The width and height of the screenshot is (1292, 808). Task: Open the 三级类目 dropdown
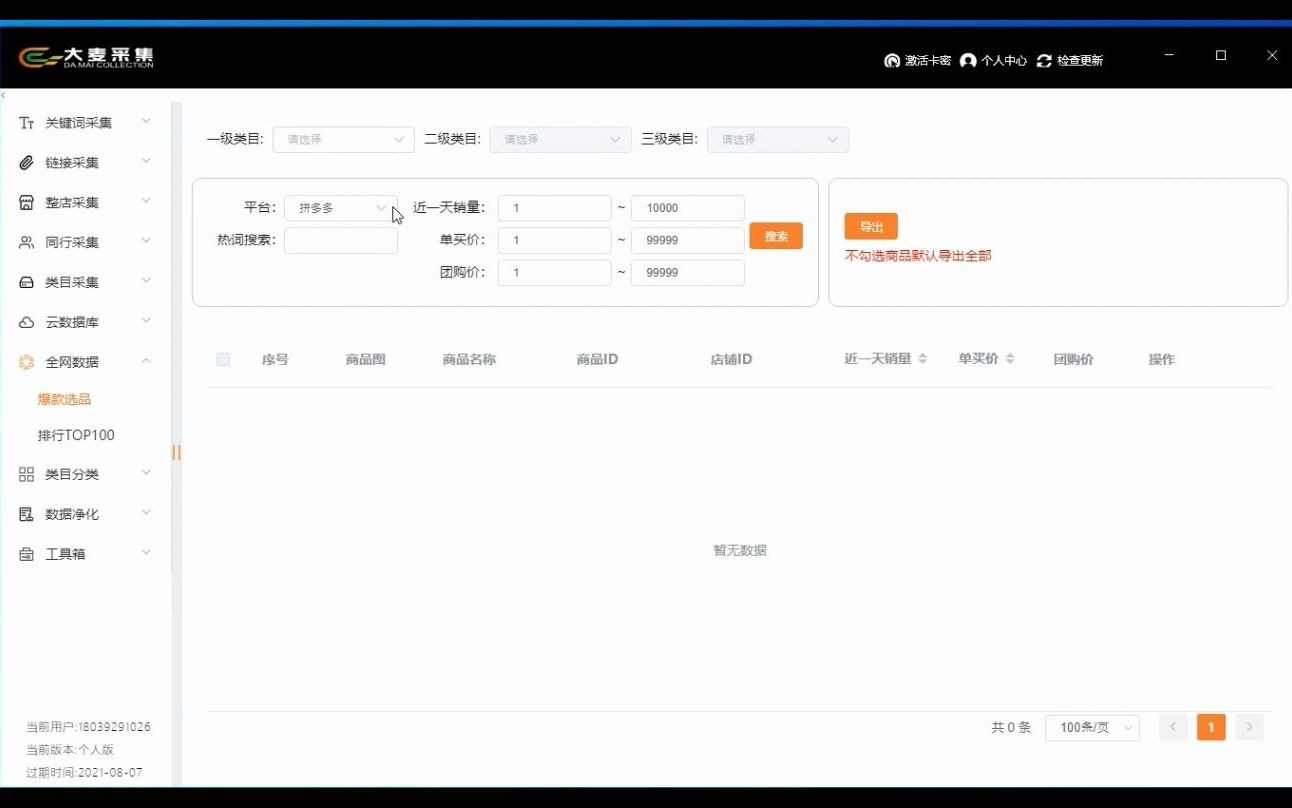click(778, 140)
